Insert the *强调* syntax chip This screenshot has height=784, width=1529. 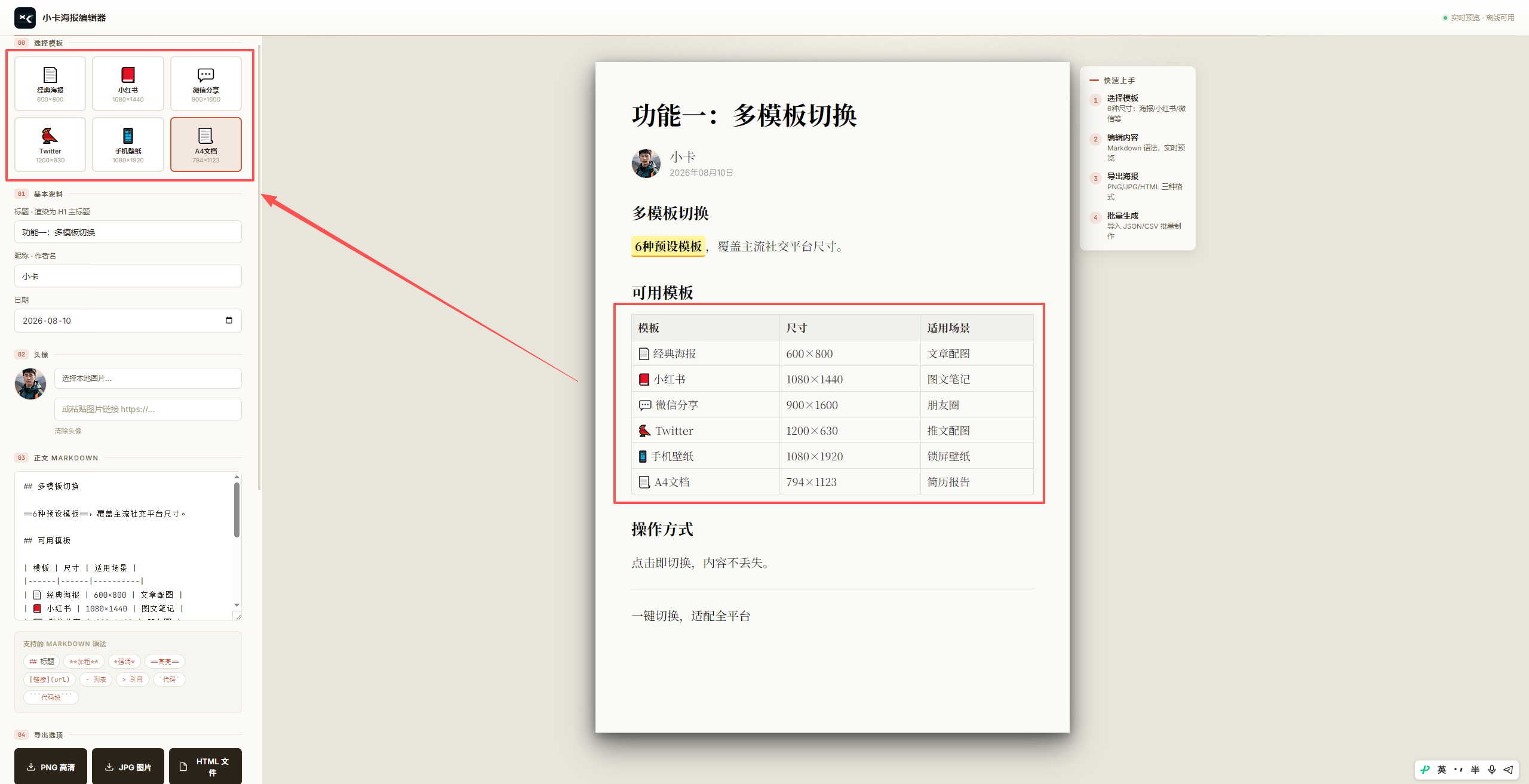pyautogui.click(x=124, y=662)
